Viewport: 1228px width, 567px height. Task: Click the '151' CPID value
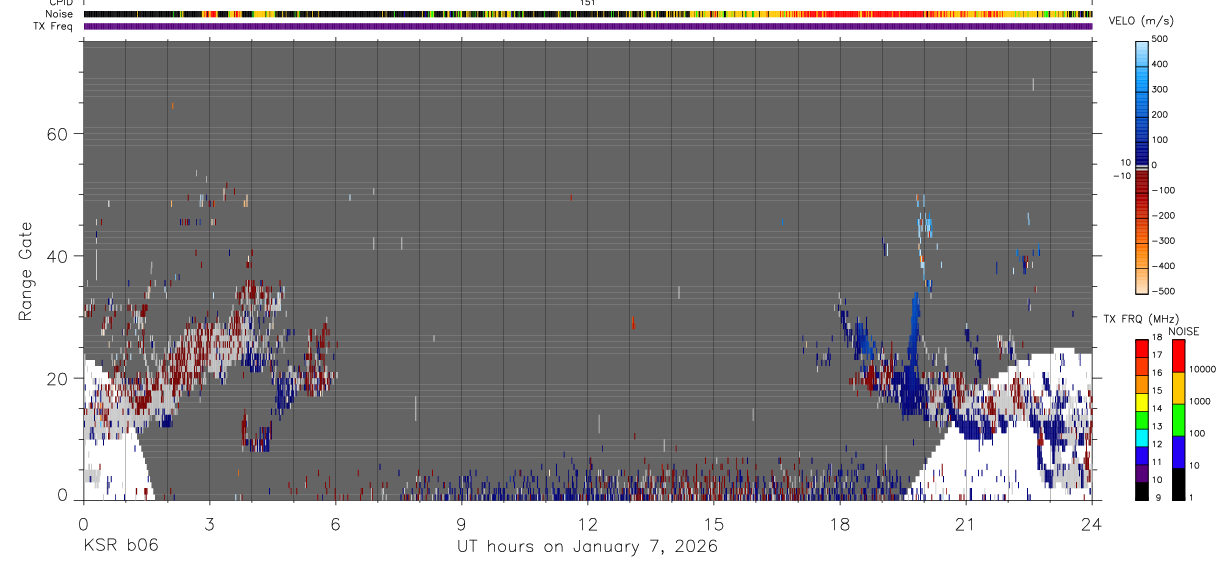click(588, 3)
